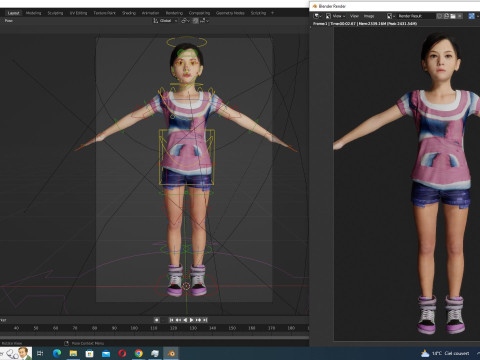This screenshot has width=480, height=360.
Task: Open the Global transform orientation dropdown
Action: pos(165,21)
